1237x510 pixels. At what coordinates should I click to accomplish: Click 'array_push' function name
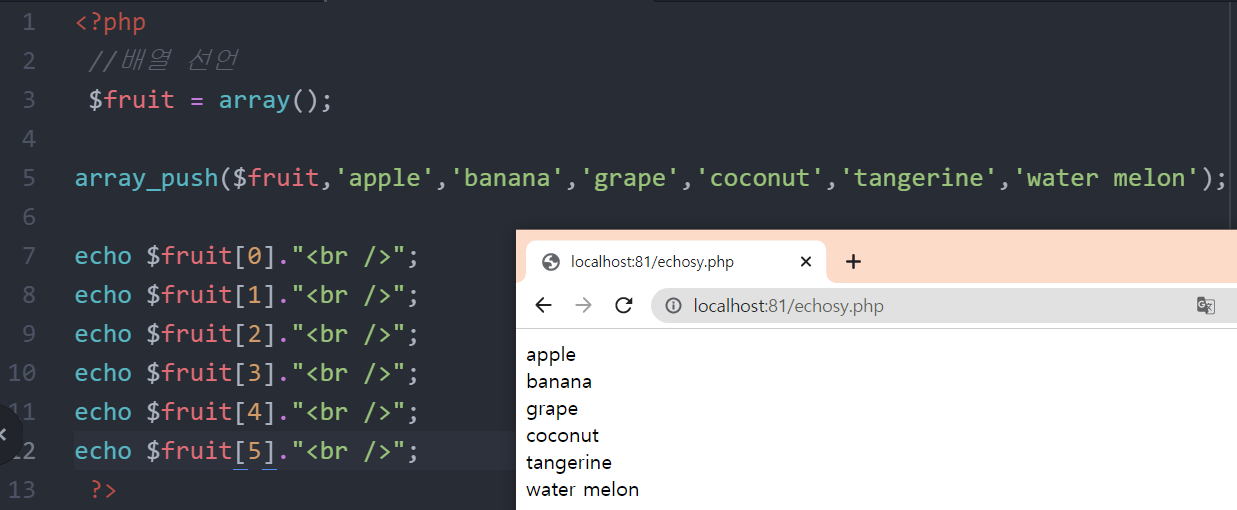tap(146, 178)
